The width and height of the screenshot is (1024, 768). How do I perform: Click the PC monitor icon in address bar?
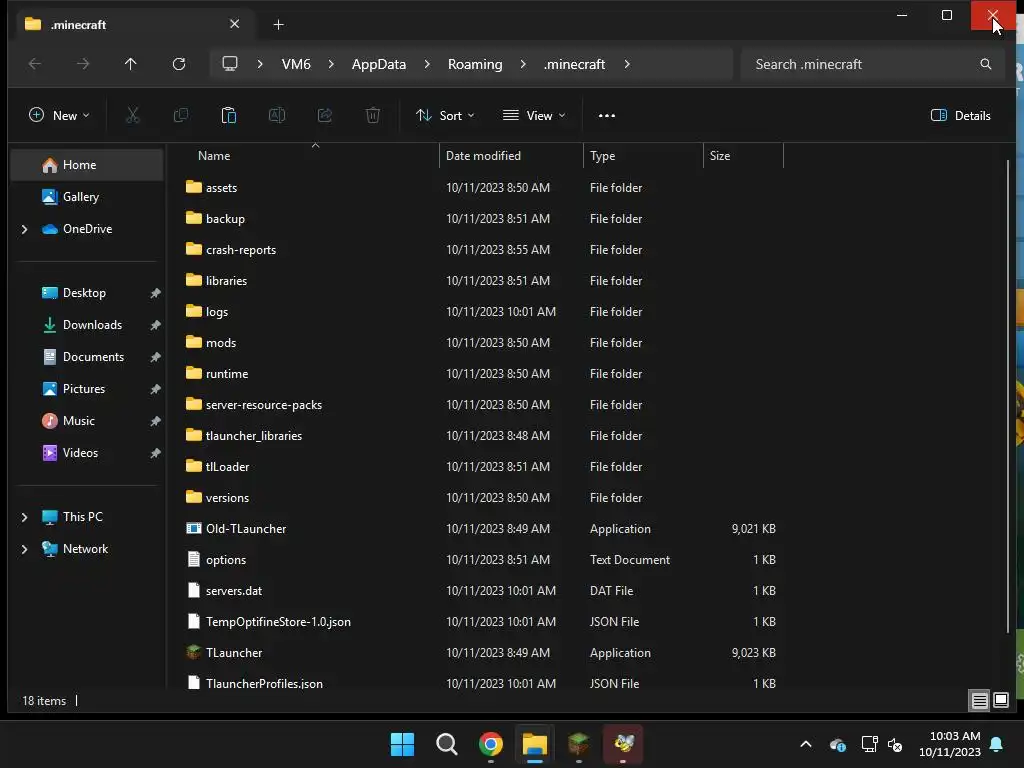point(230,64)
